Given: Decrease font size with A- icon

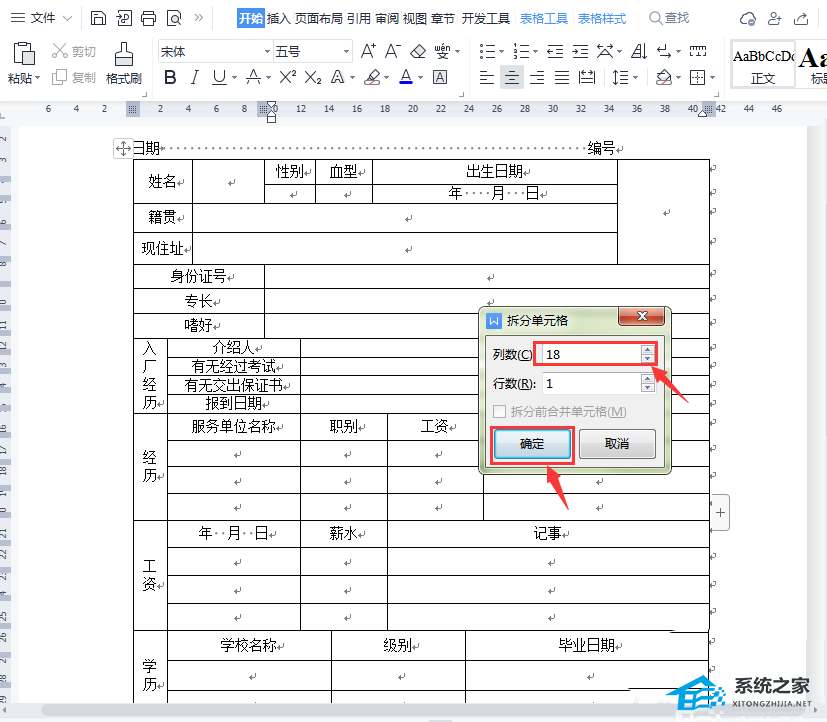Looking at the screenshot, I should click(x=393, y=51).
